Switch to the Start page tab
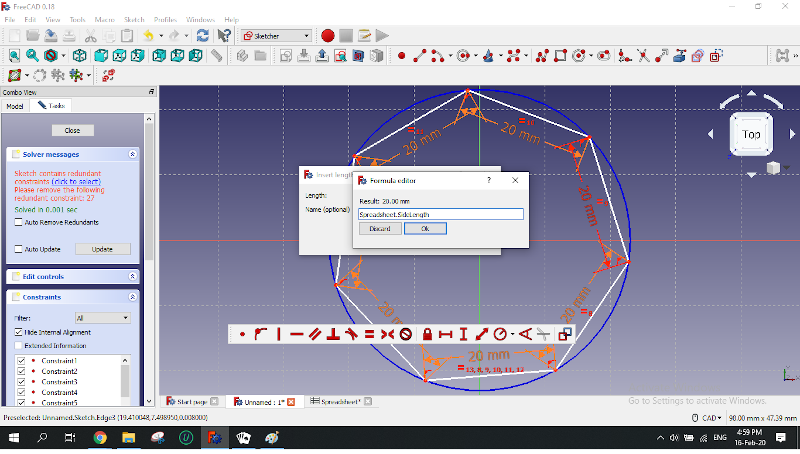 (x=192, y=401)
